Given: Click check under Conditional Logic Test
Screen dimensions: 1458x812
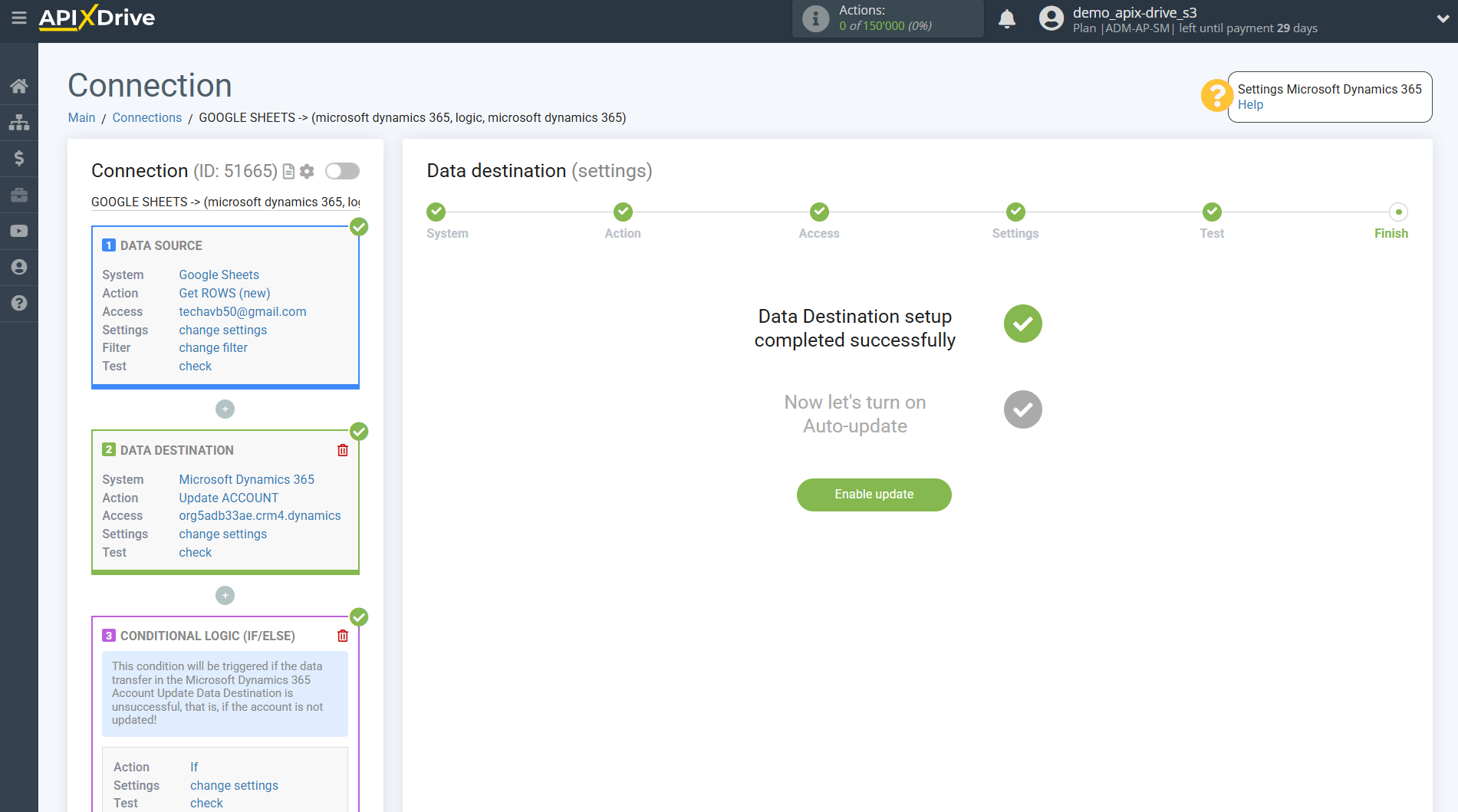Looking at the screenshot, I should pos(206,803).
